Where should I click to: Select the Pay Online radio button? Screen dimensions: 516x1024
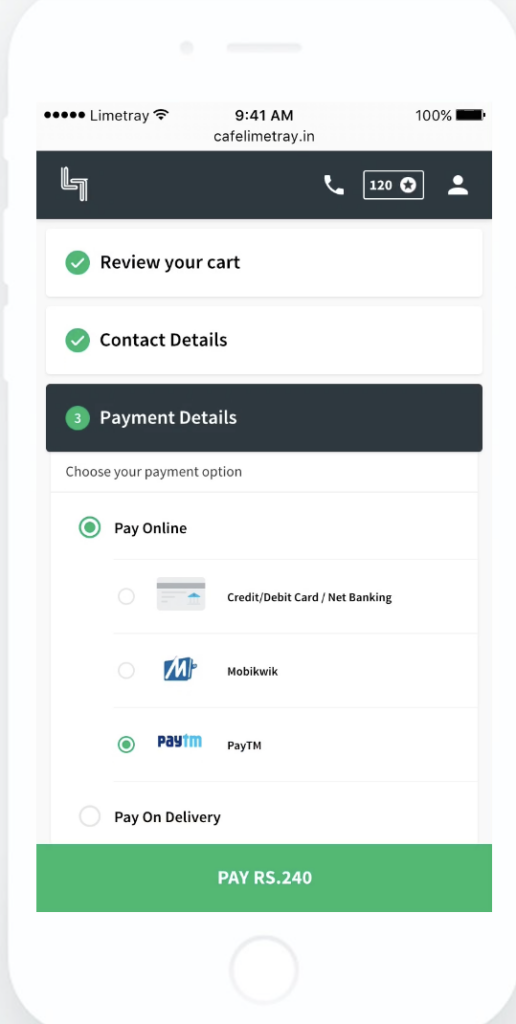89,527
